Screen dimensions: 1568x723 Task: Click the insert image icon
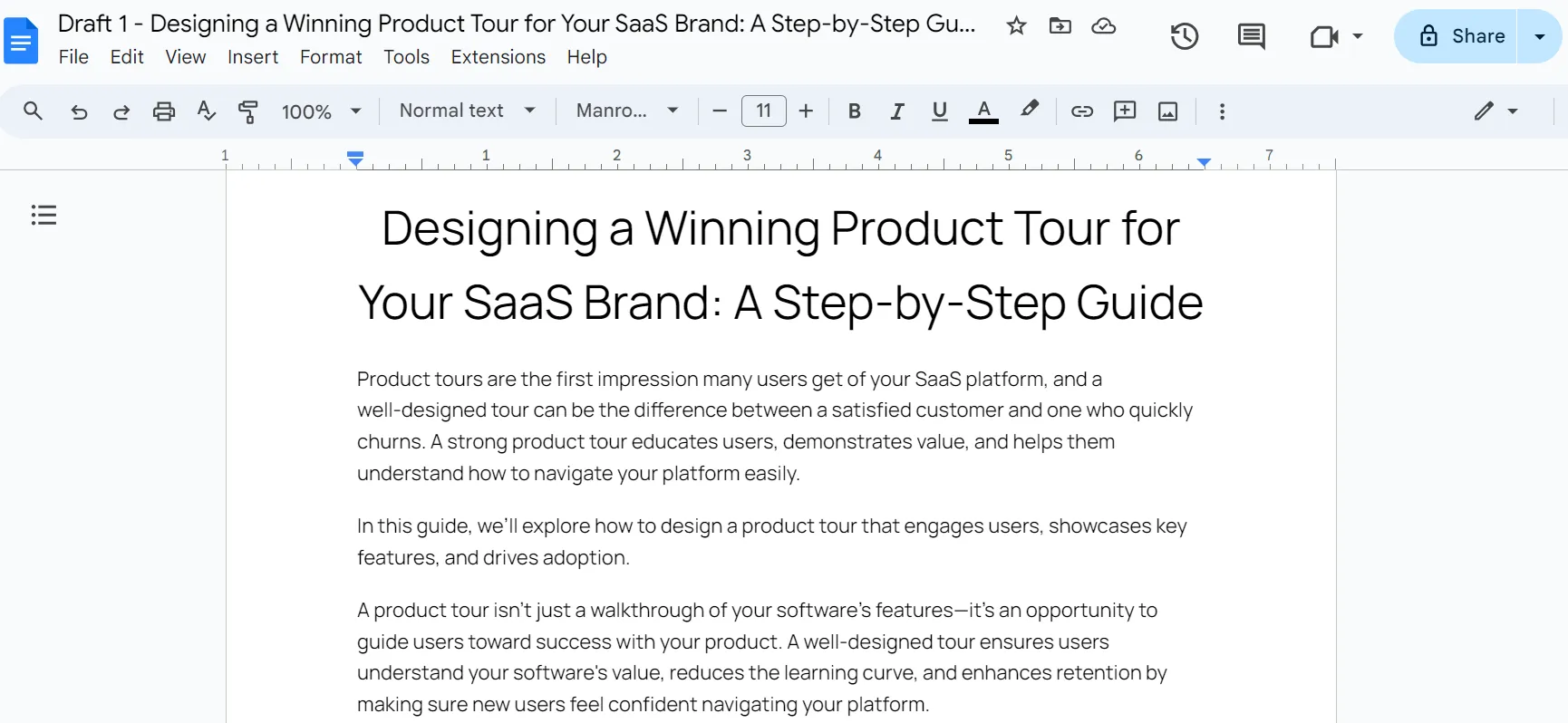pos(1168,111)
